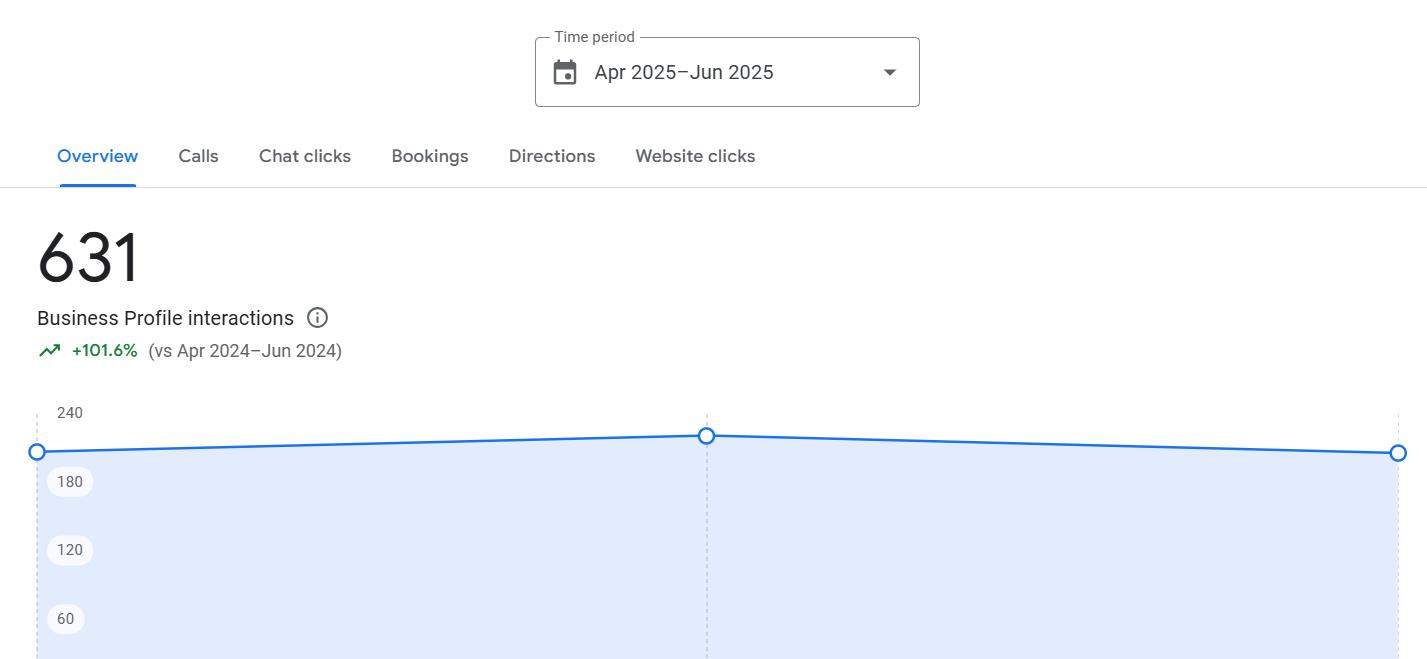View the Website clicks tab
Image resolution: width=1427 pixels, height=659 pixels.
point(695,156)
